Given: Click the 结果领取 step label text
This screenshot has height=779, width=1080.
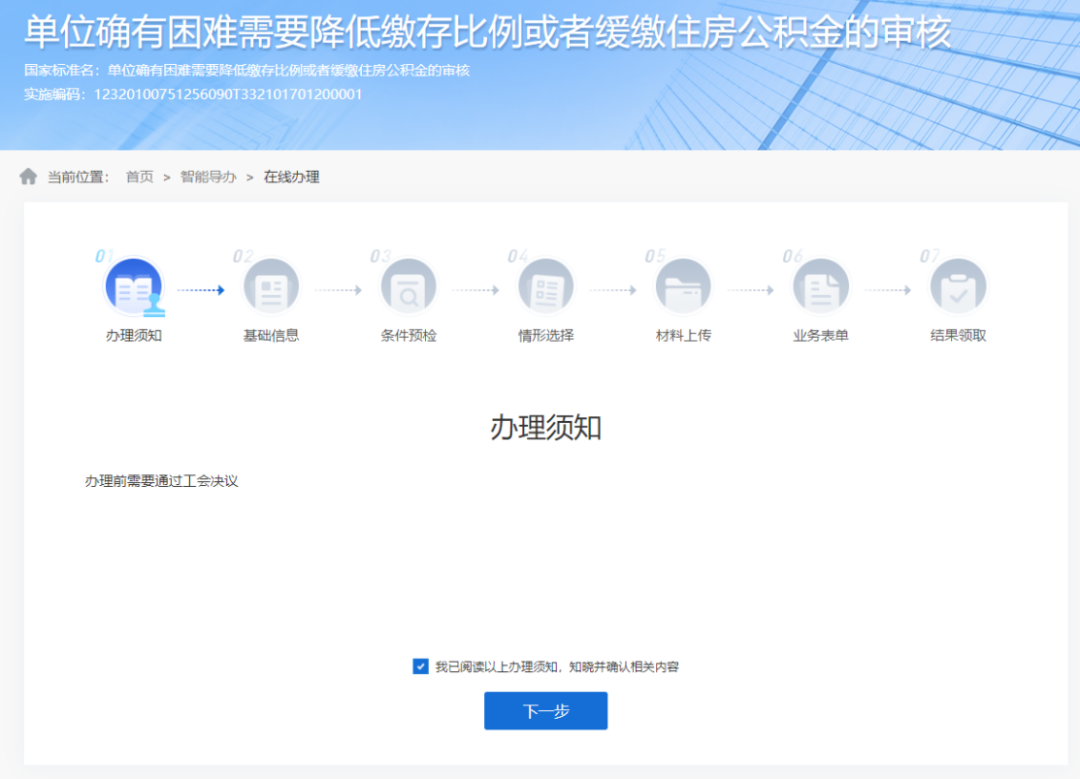Looking at the screenshot, I should pyautogui.click(x=958, y=334).
